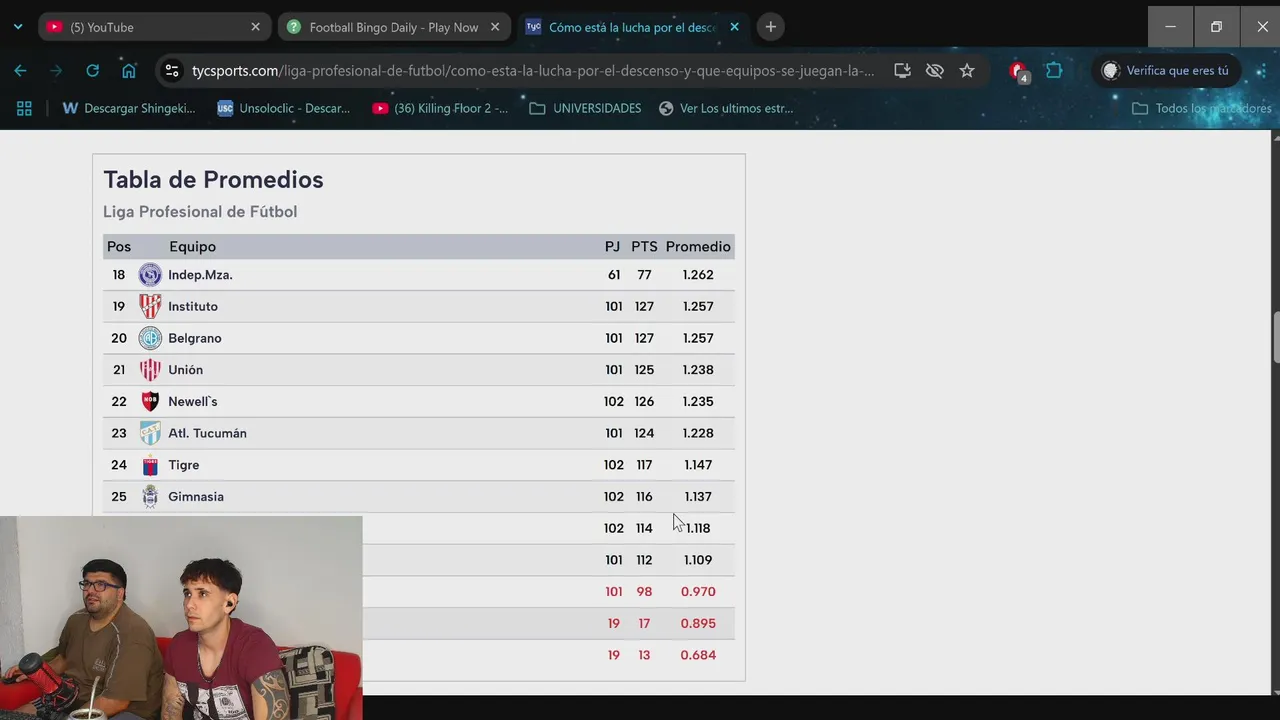The width and height of the screenshot is (1280, 720).
Task: Click the Equipo column header
Action: coord(192,247)
